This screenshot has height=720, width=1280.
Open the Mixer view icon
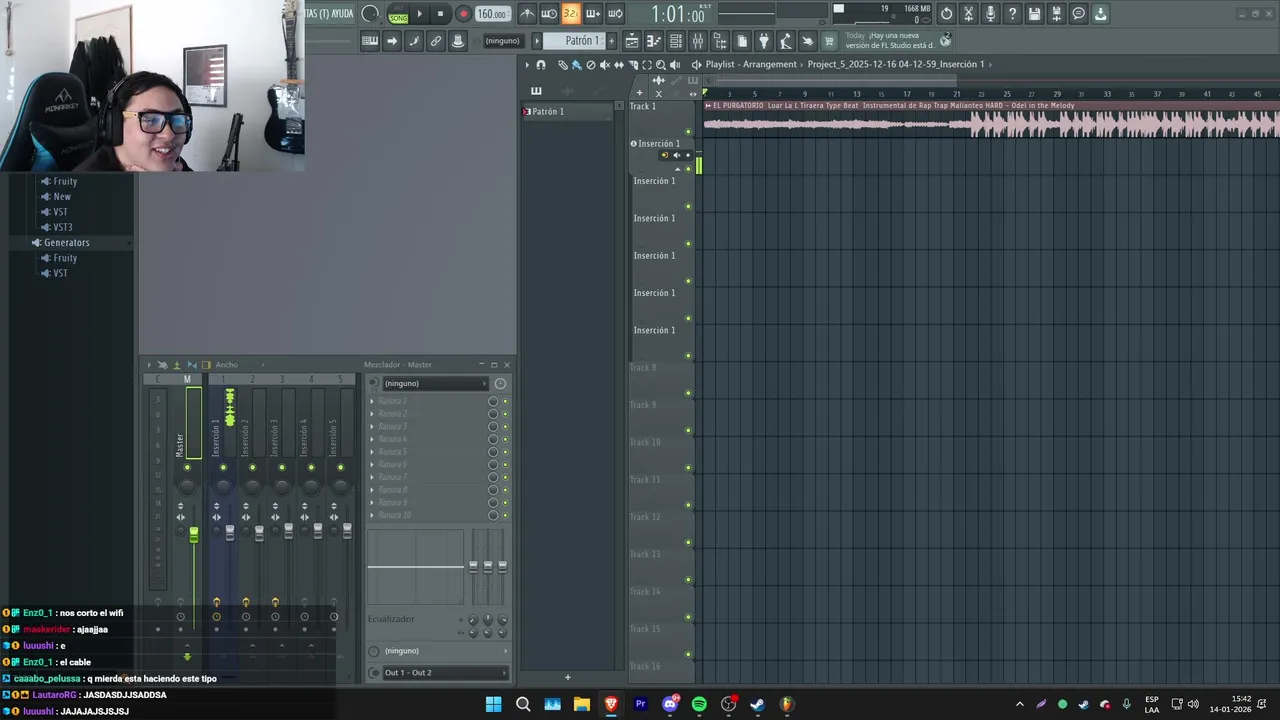point(698,41)
